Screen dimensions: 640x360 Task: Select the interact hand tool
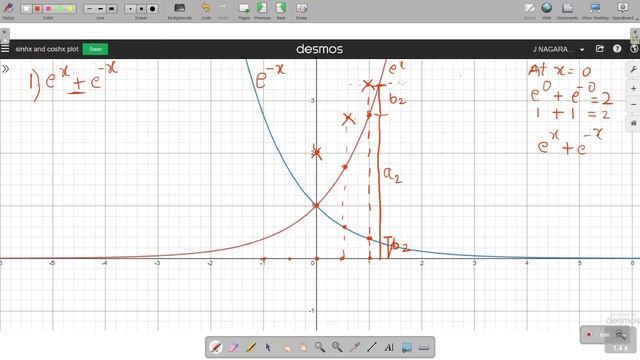point(285,347)
